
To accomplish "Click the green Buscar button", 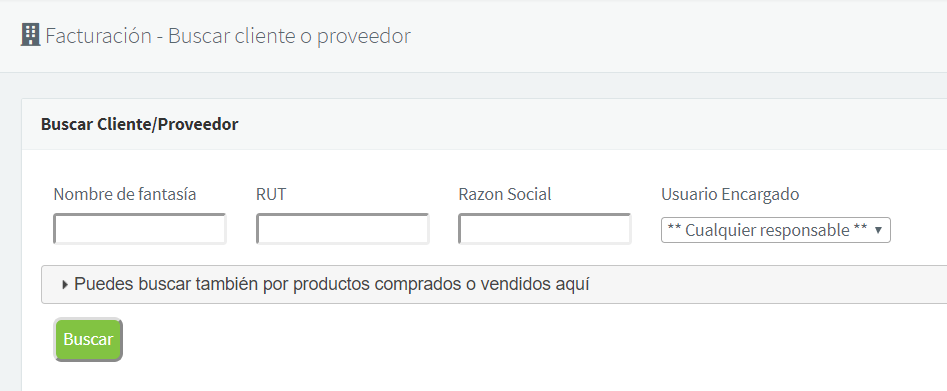I will coord(88,340).
